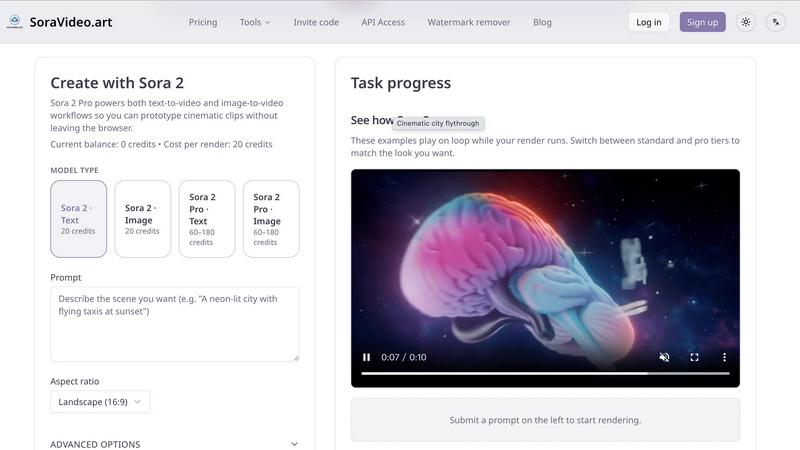The image size is (800, 450).
Task: Click the Current balance credits text
Action: coord(161,144)
